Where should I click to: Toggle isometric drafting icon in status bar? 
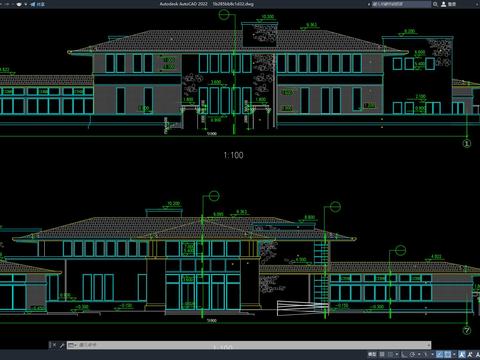coord(425,354)
